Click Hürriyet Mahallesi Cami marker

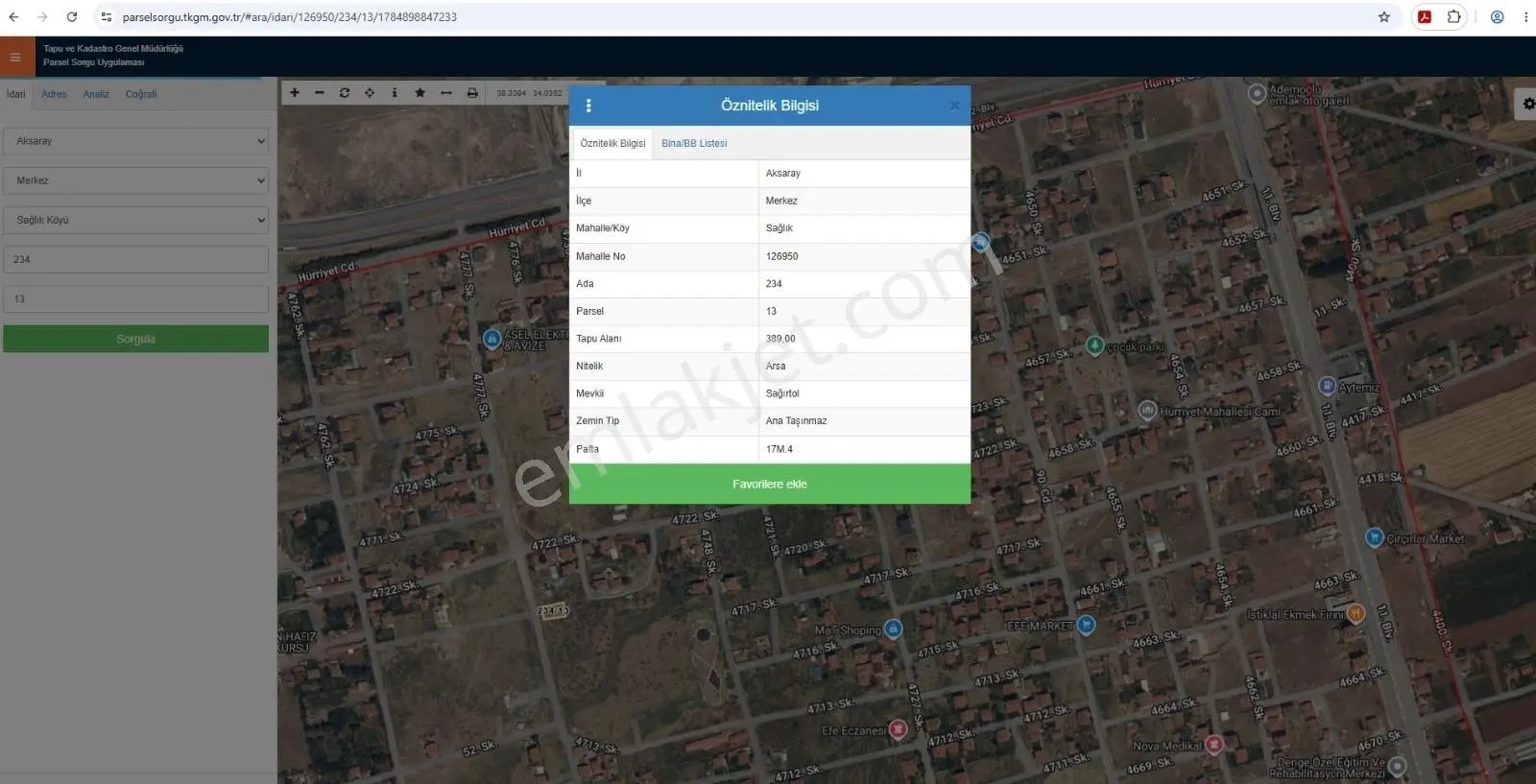click(1147, 411)
